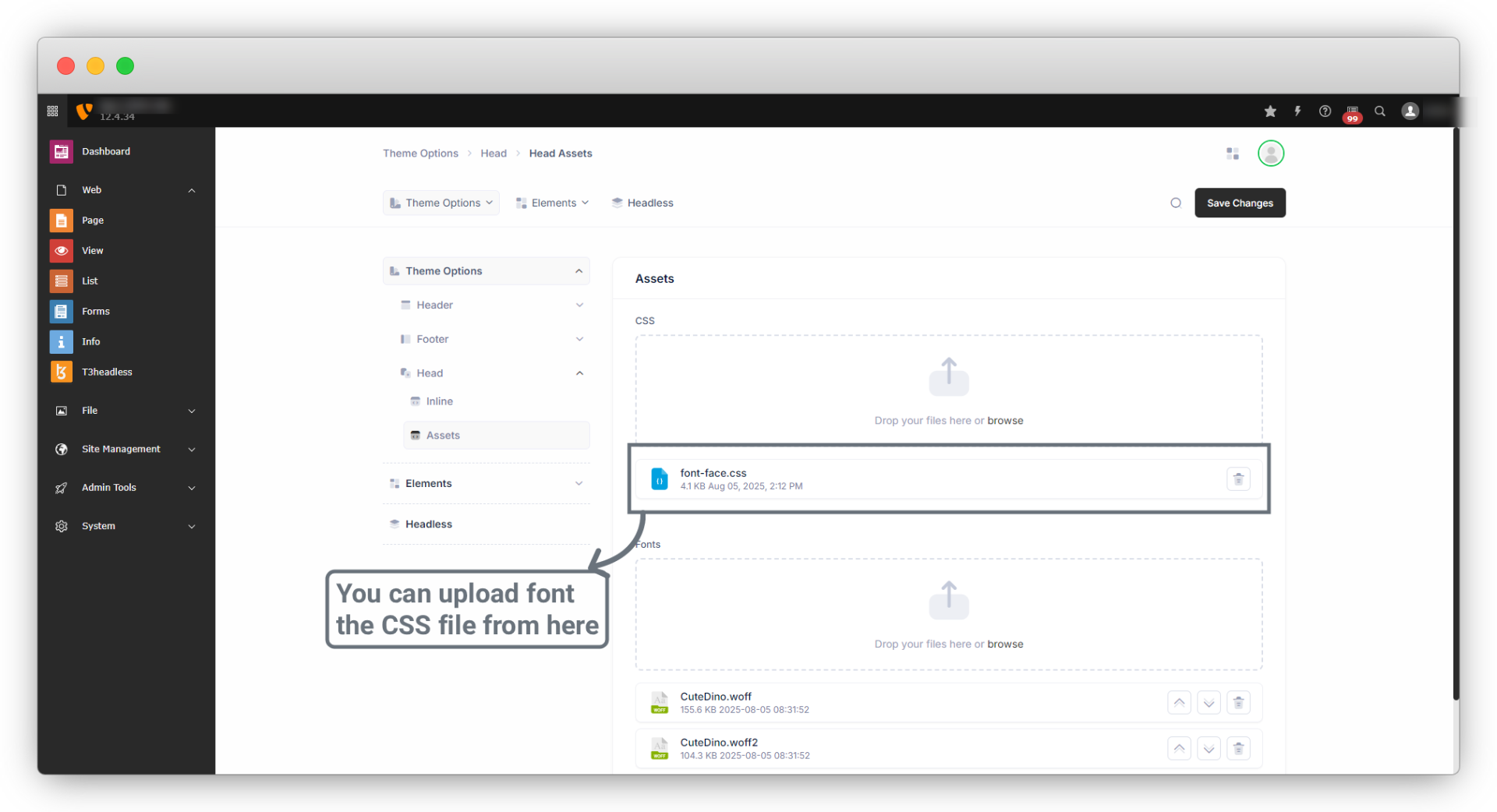Select Inline under Head section

(x=439, y=401)
